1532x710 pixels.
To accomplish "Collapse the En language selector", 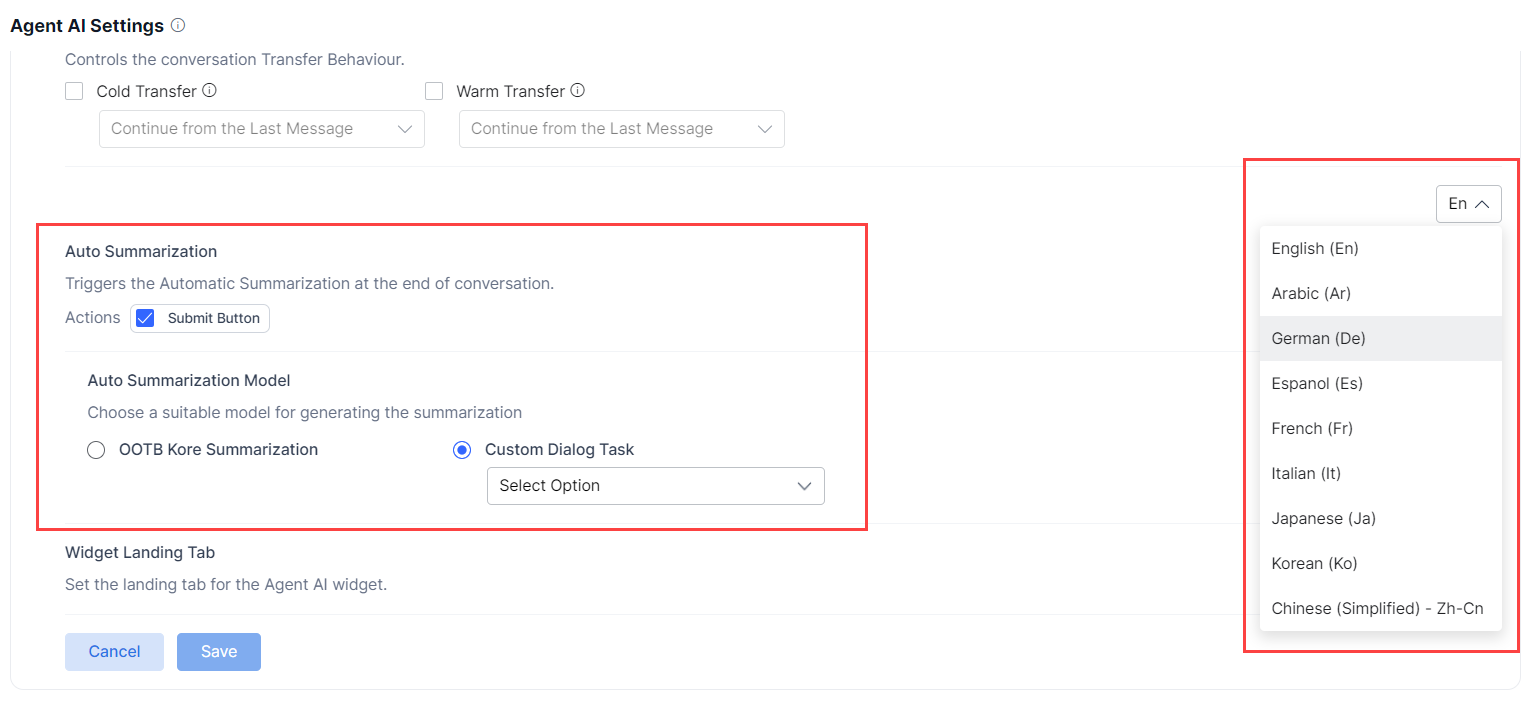I will pyautogui.click(x=1468, y=204).
